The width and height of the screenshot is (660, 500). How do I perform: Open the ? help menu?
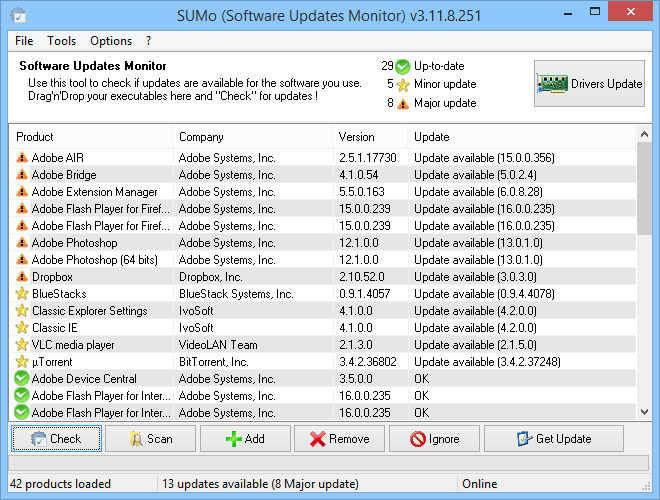click(148, 41)
